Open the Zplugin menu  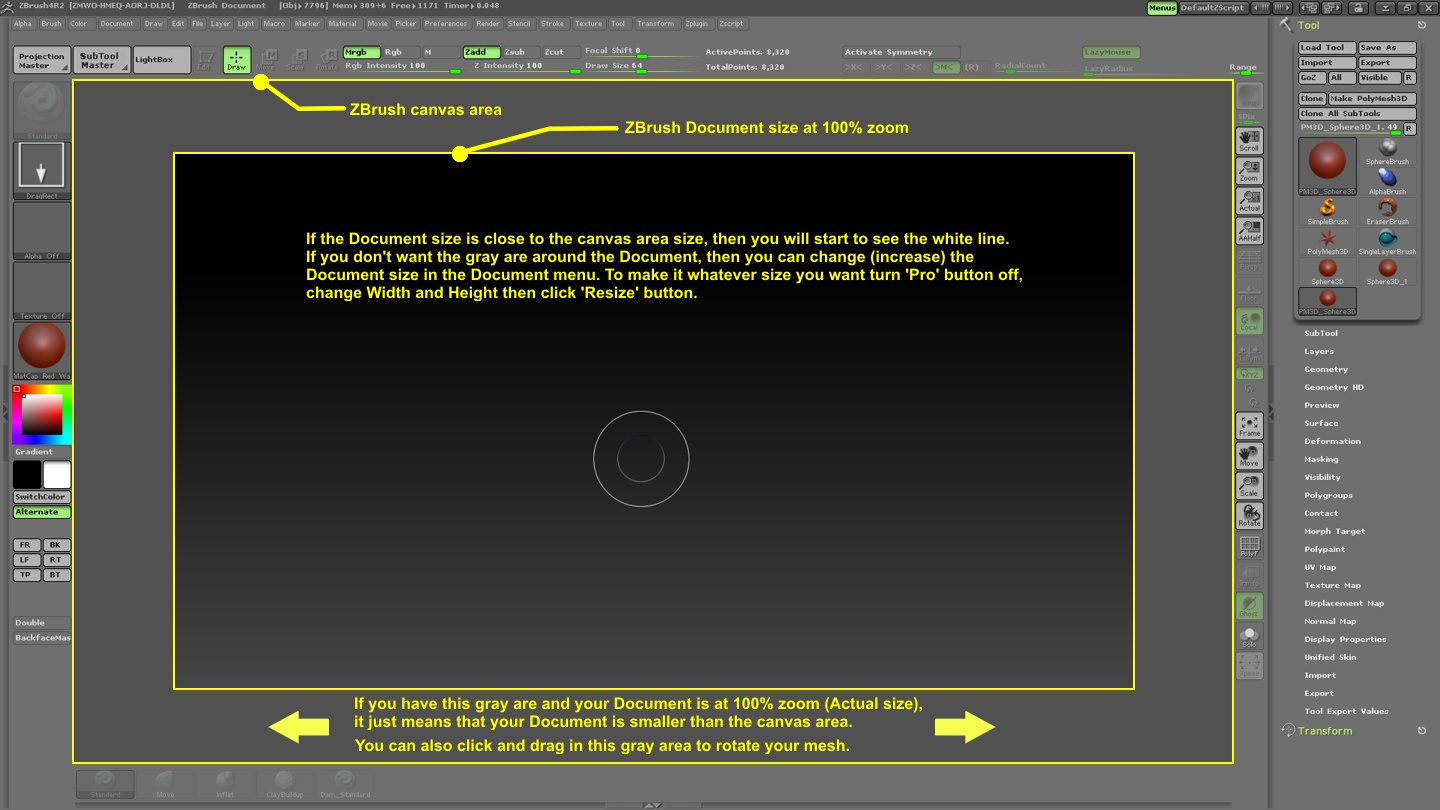click(696, 23)
